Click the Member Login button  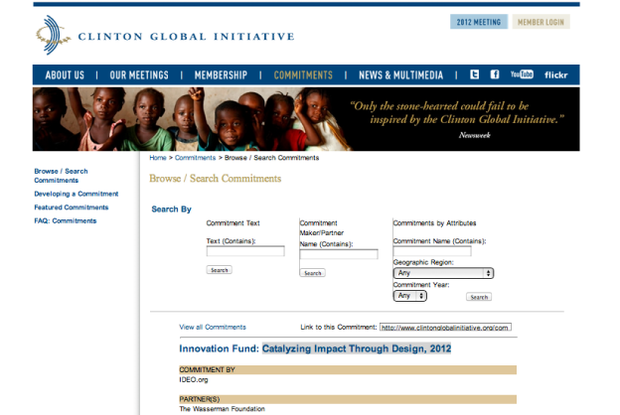(541, 22)
